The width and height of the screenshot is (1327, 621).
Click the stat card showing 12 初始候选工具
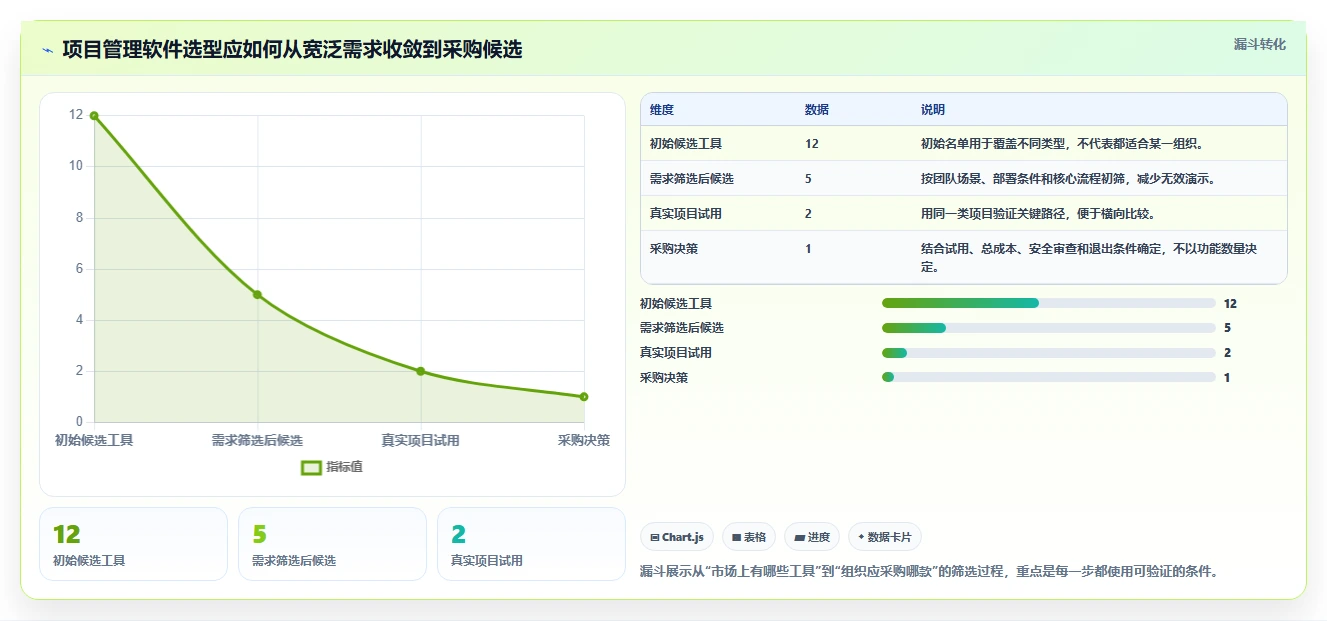[x=133, y=544]
